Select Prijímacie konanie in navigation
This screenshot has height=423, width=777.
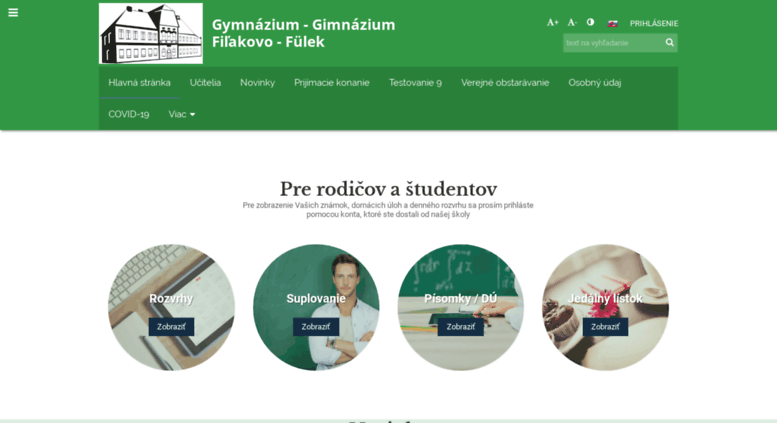point(332,83)
